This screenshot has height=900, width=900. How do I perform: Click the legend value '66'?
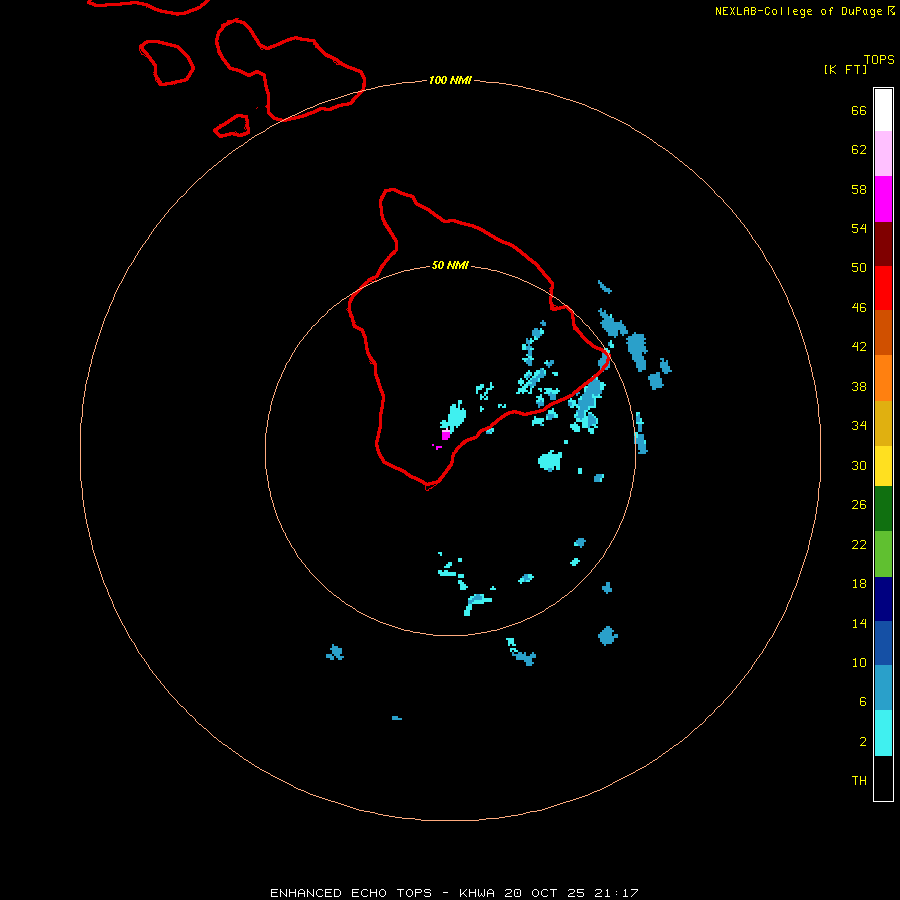click(x=859, y=110)
